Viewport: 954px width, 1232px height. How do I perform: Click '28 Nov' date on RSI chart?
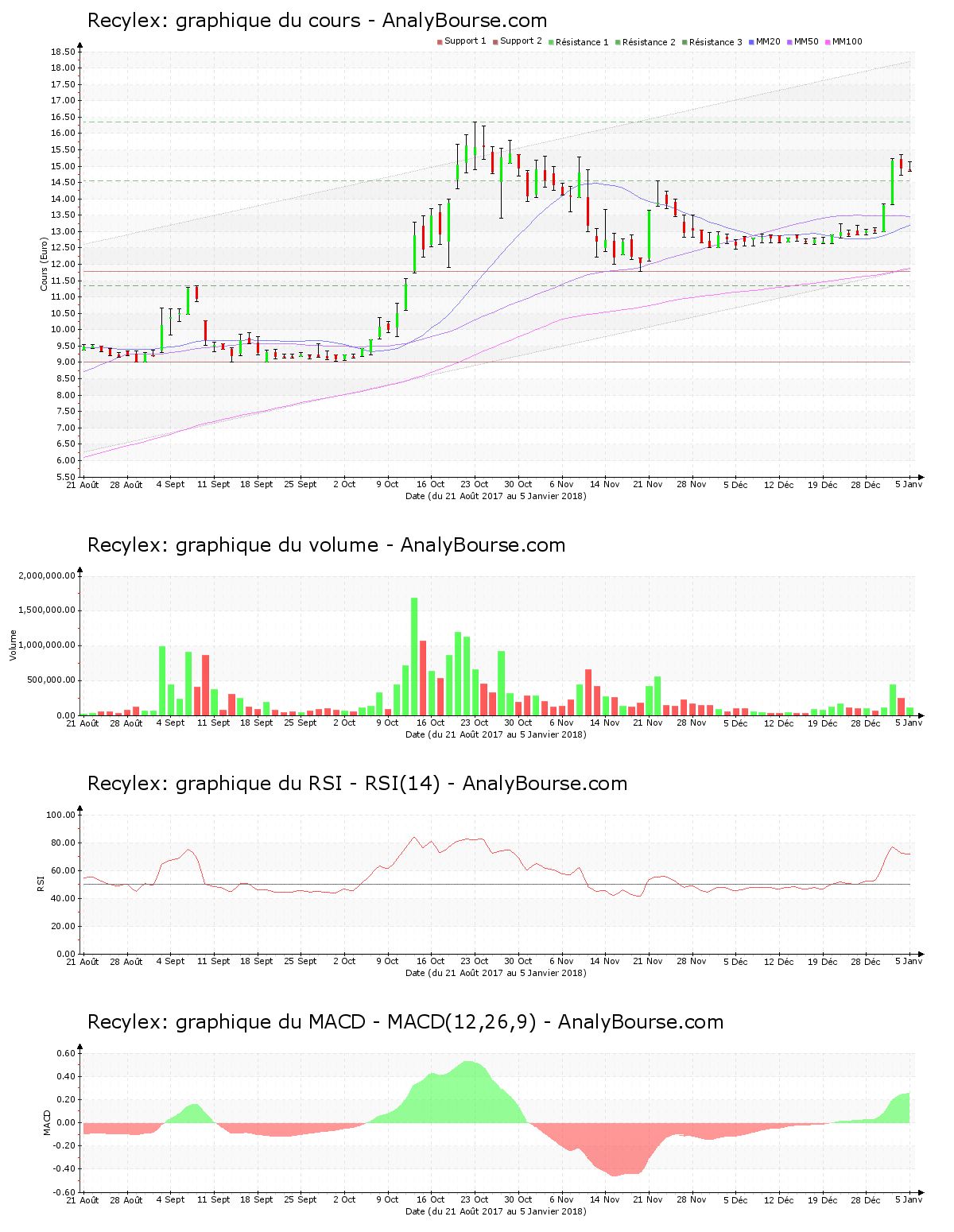(692, 961)
